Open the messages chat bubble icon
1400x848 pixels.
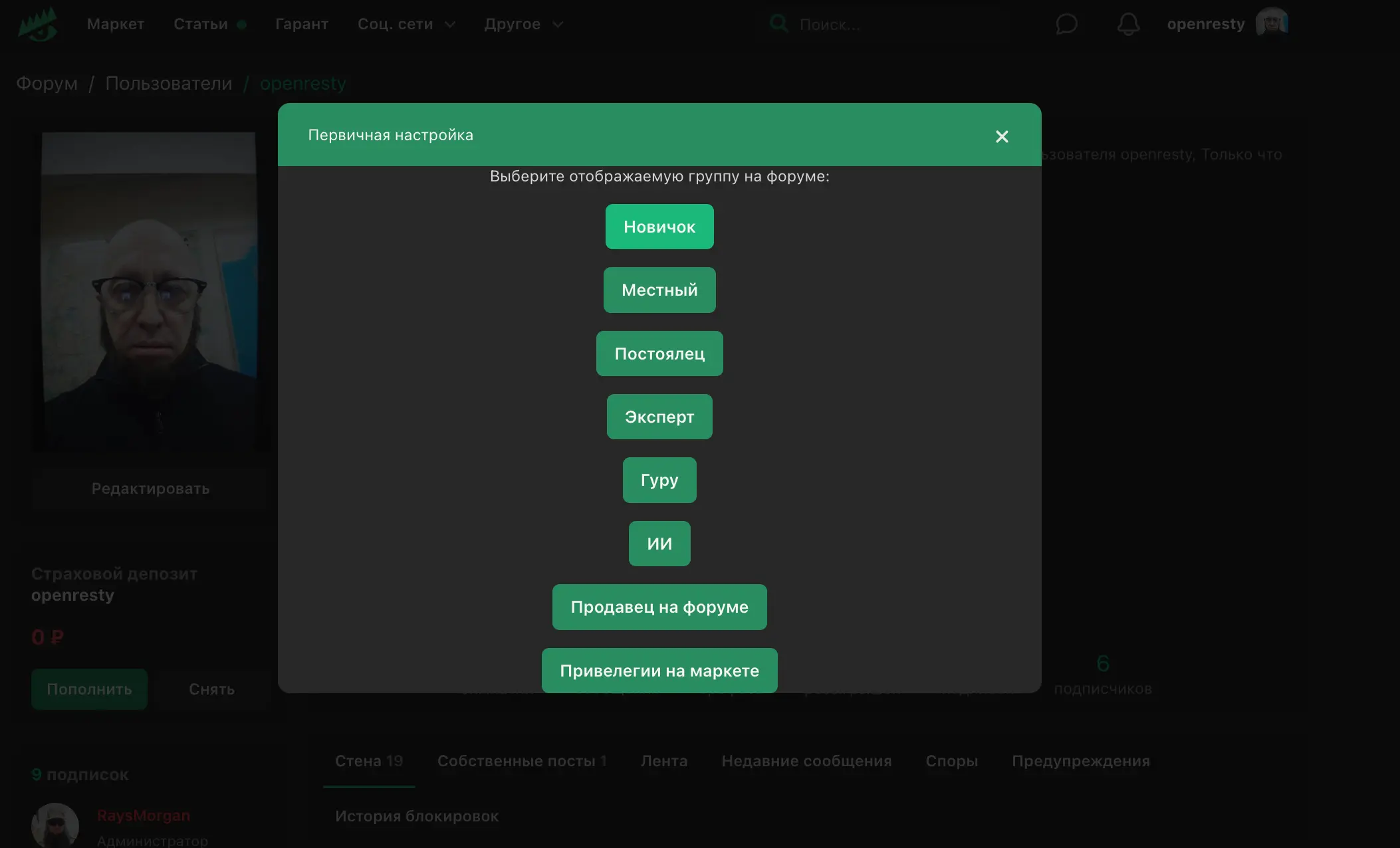pyautogui.click(x=1066, y=25)
